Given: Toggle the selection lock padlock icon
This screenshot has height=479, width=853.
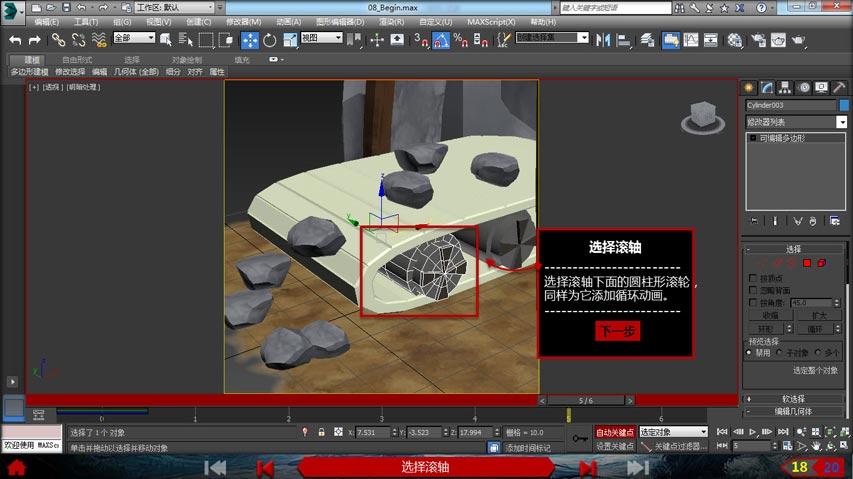Looking at the screenshot, I should tap(322, 432).
